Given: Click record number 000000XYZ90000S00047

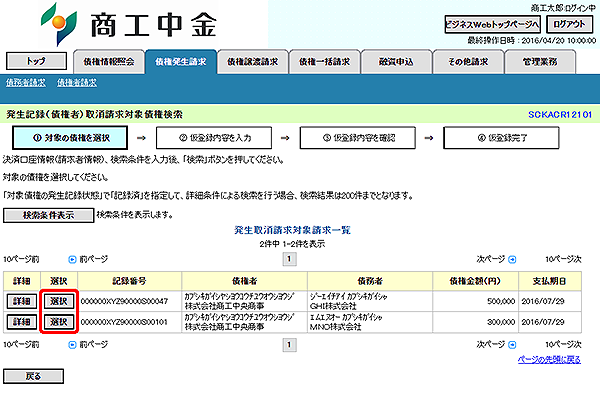Looking at the screenshot, I should tap(124, 301).
